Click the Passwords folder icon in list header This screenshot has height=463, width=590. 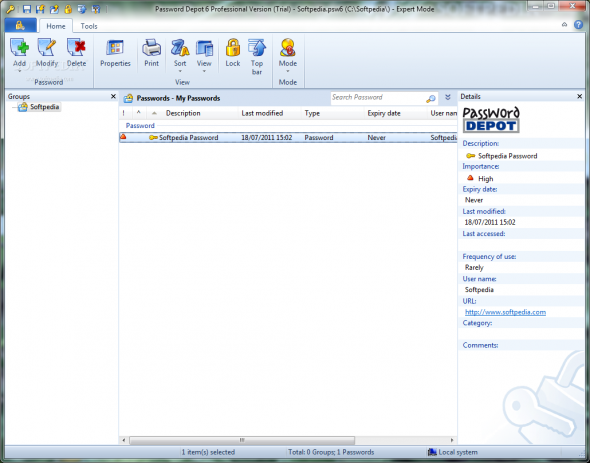[128, 98]
